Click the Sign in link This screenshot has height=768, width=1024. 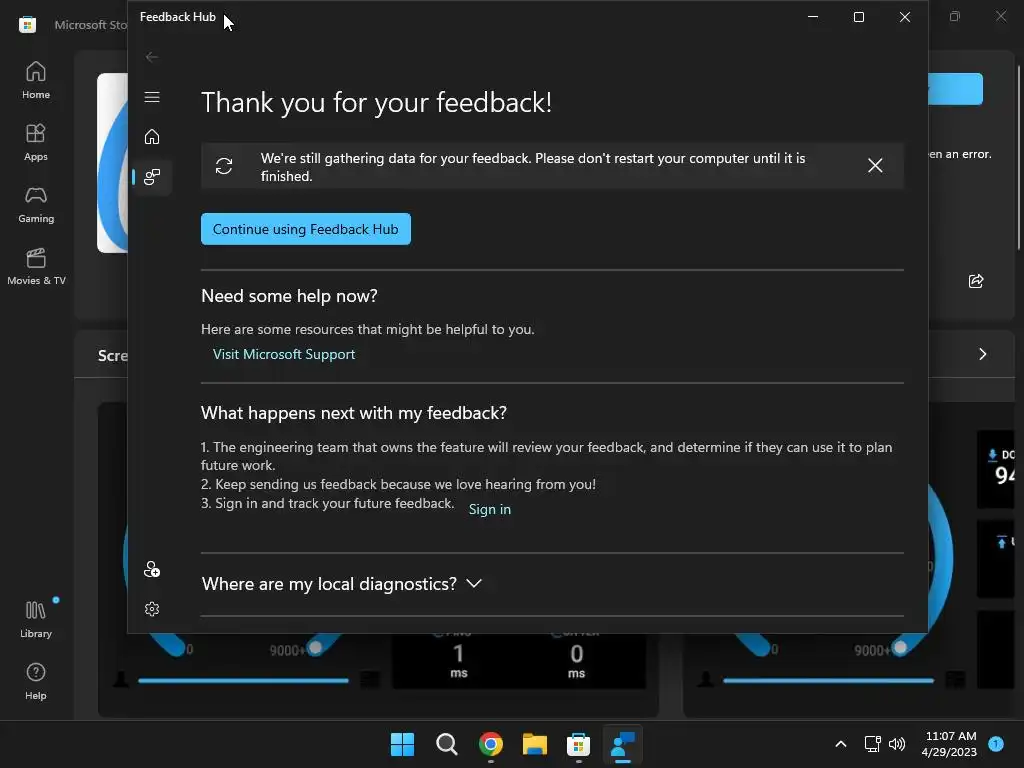click(490, 509)
